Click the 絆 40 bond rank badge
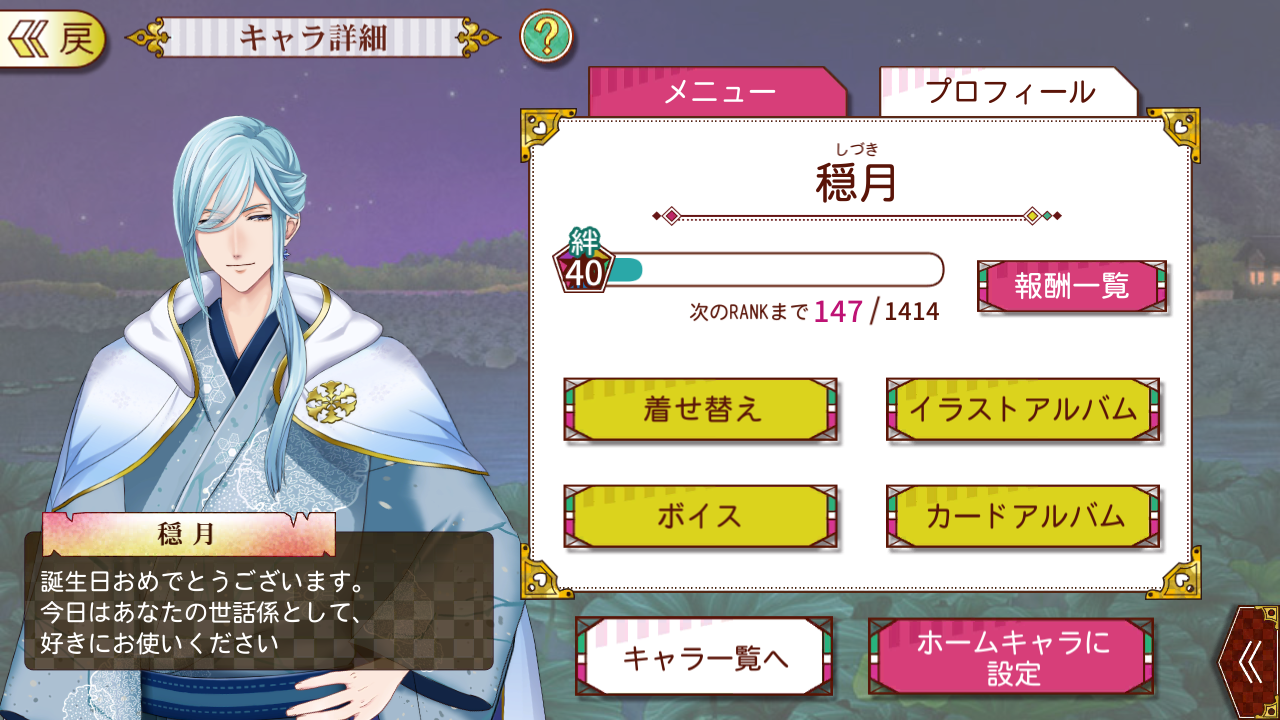 (x=584, y=259)
